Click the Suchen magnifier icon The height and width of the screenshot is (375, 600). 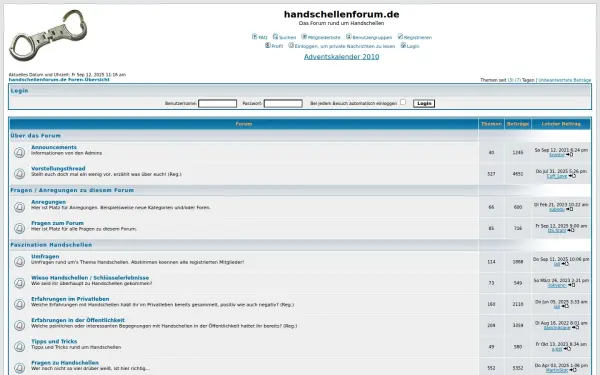point(275,36)
